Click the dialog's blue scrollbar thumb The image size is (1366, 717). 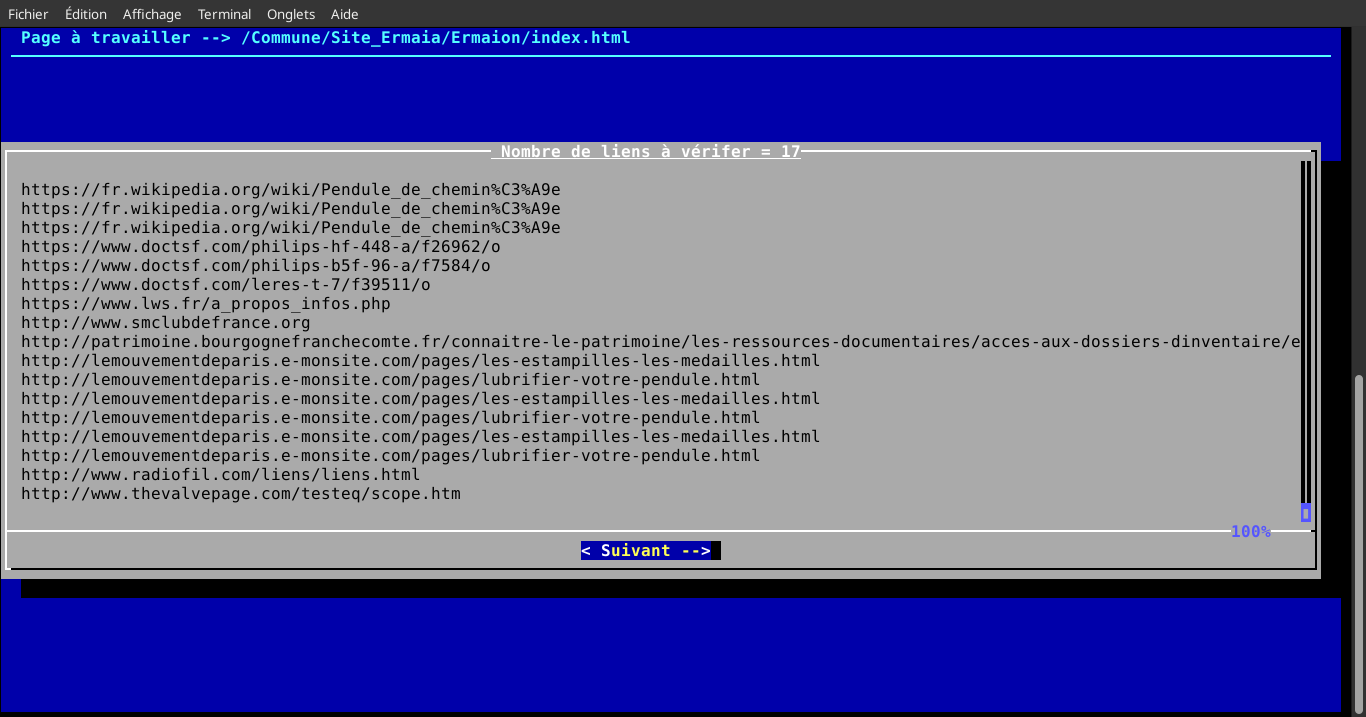click(1305, 513)
